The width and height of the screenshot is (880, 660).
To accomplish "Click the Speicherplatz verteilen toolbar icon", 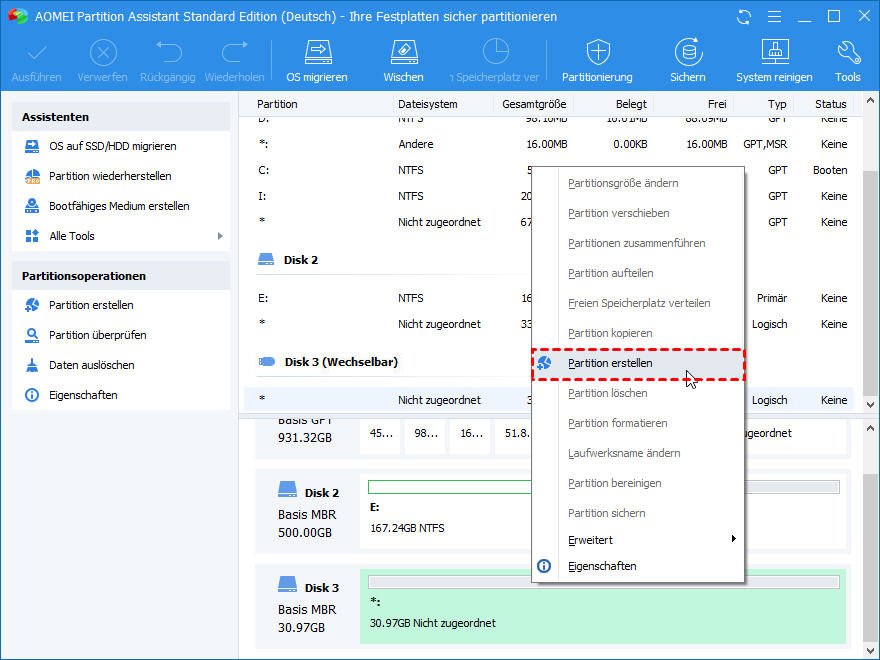I will coord(496,53).
